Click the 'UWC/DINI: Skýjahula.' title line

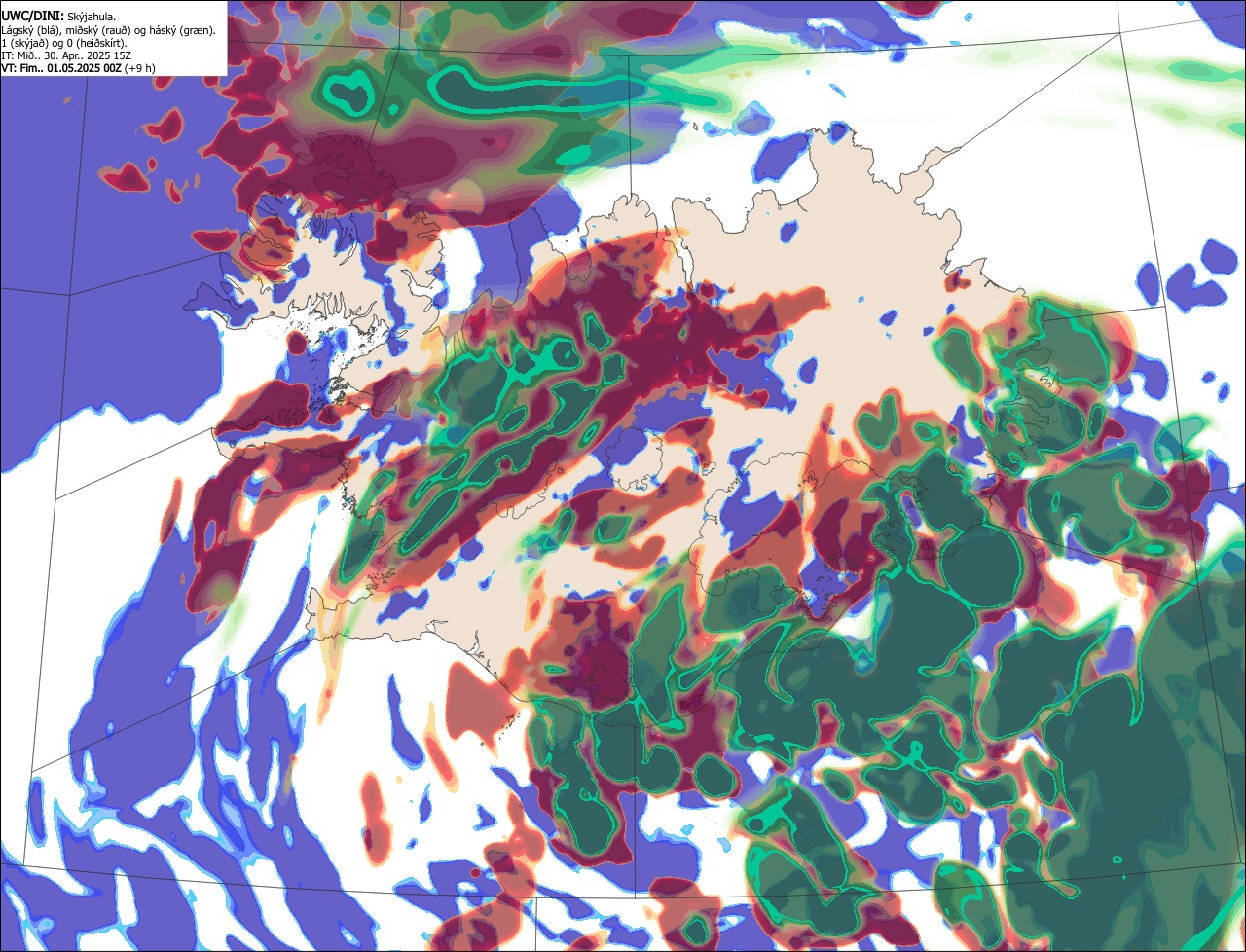point(59,16)
